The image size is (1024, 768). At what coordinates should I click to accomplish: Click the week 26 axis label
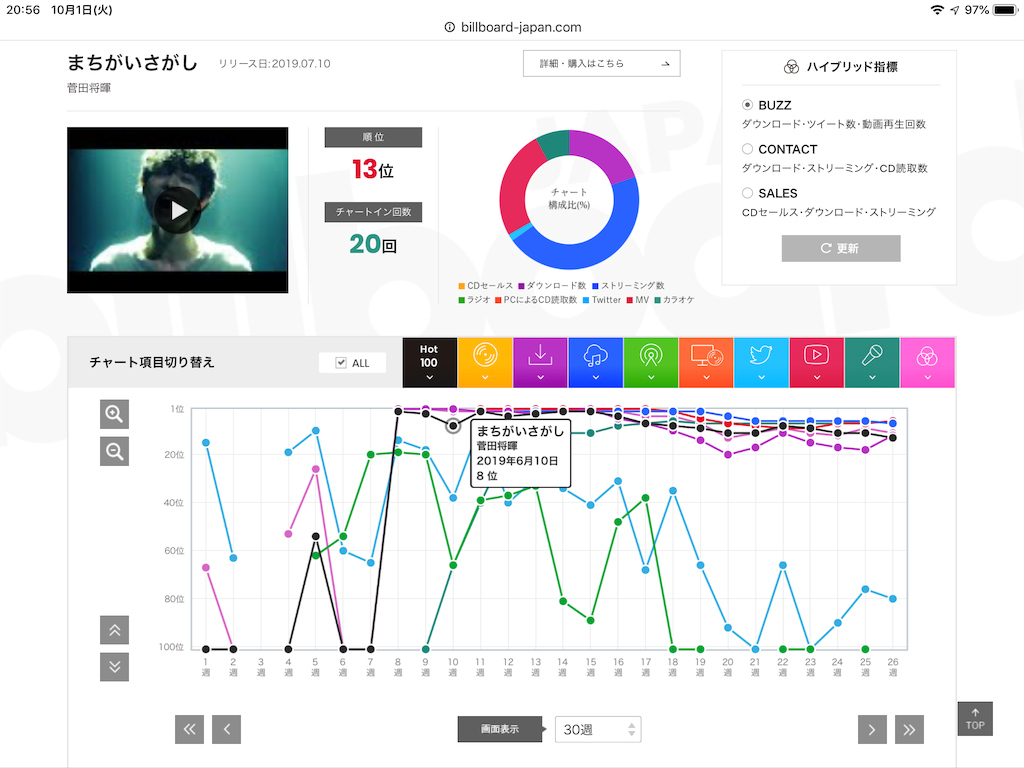click(x=893, y=667)
